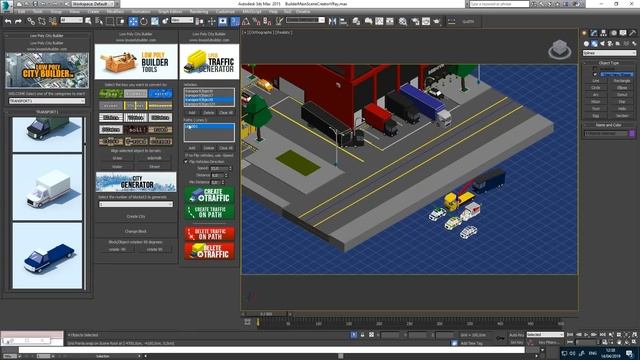Toggle the Percent Snap button

pyautogui.click(x=256, y=21)
